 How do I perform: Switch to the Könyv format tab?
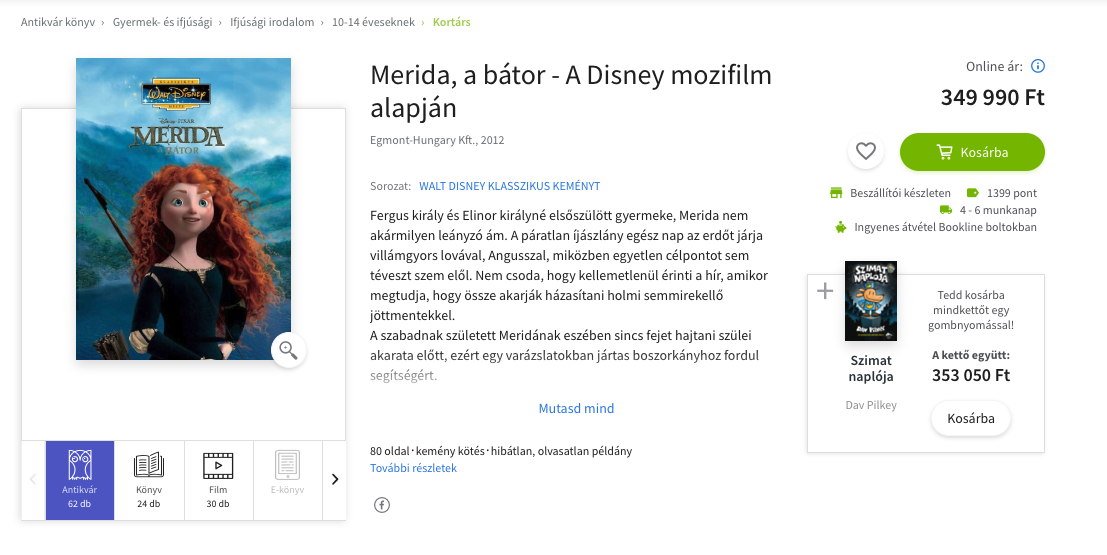coord(149,480)
